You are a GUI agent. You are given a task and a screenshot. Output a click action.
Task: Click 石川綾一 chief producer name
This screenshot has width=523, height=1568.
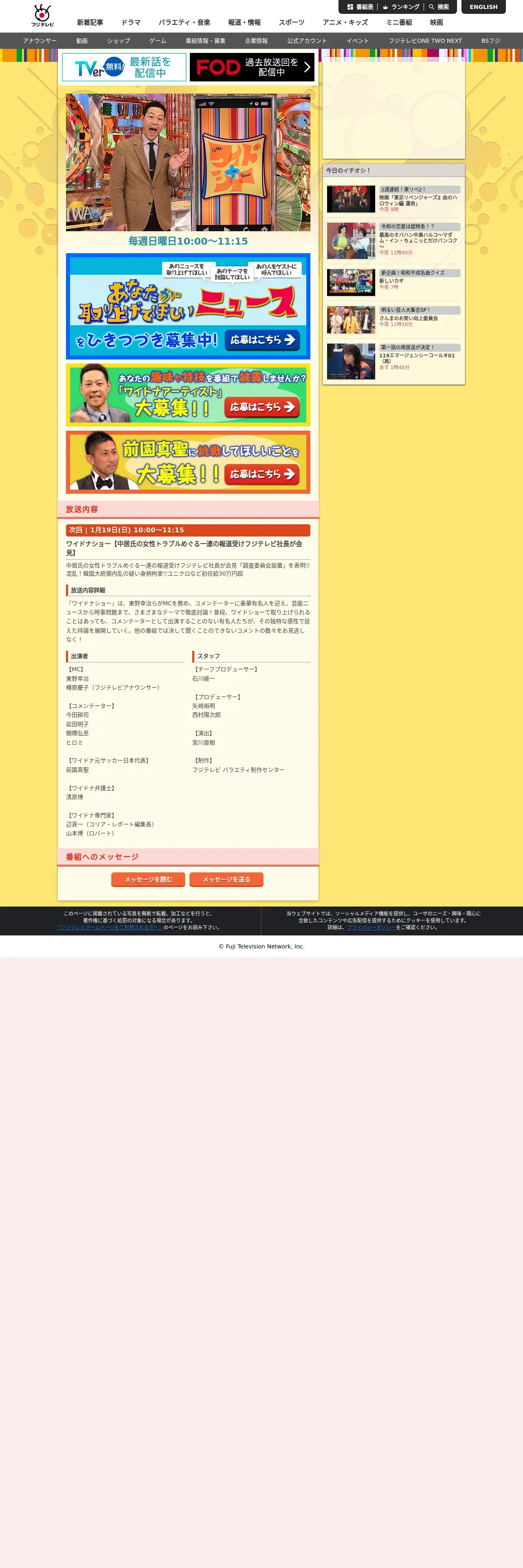pyautogui.click(x=203, y=678)
